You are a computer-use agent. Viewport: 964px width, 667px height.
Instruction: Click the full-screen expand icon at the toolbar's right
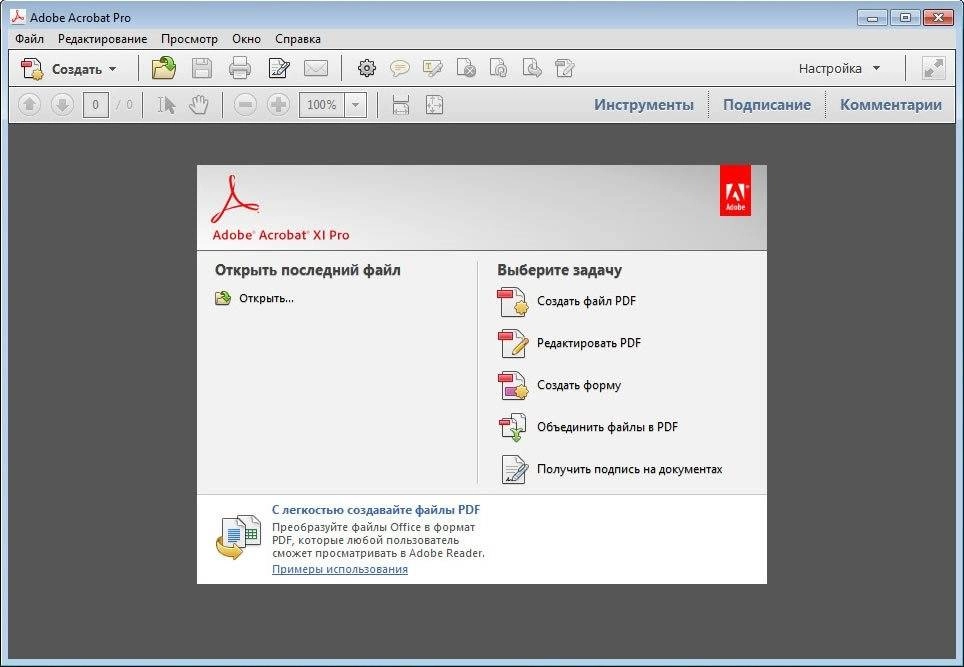point(934,68)
